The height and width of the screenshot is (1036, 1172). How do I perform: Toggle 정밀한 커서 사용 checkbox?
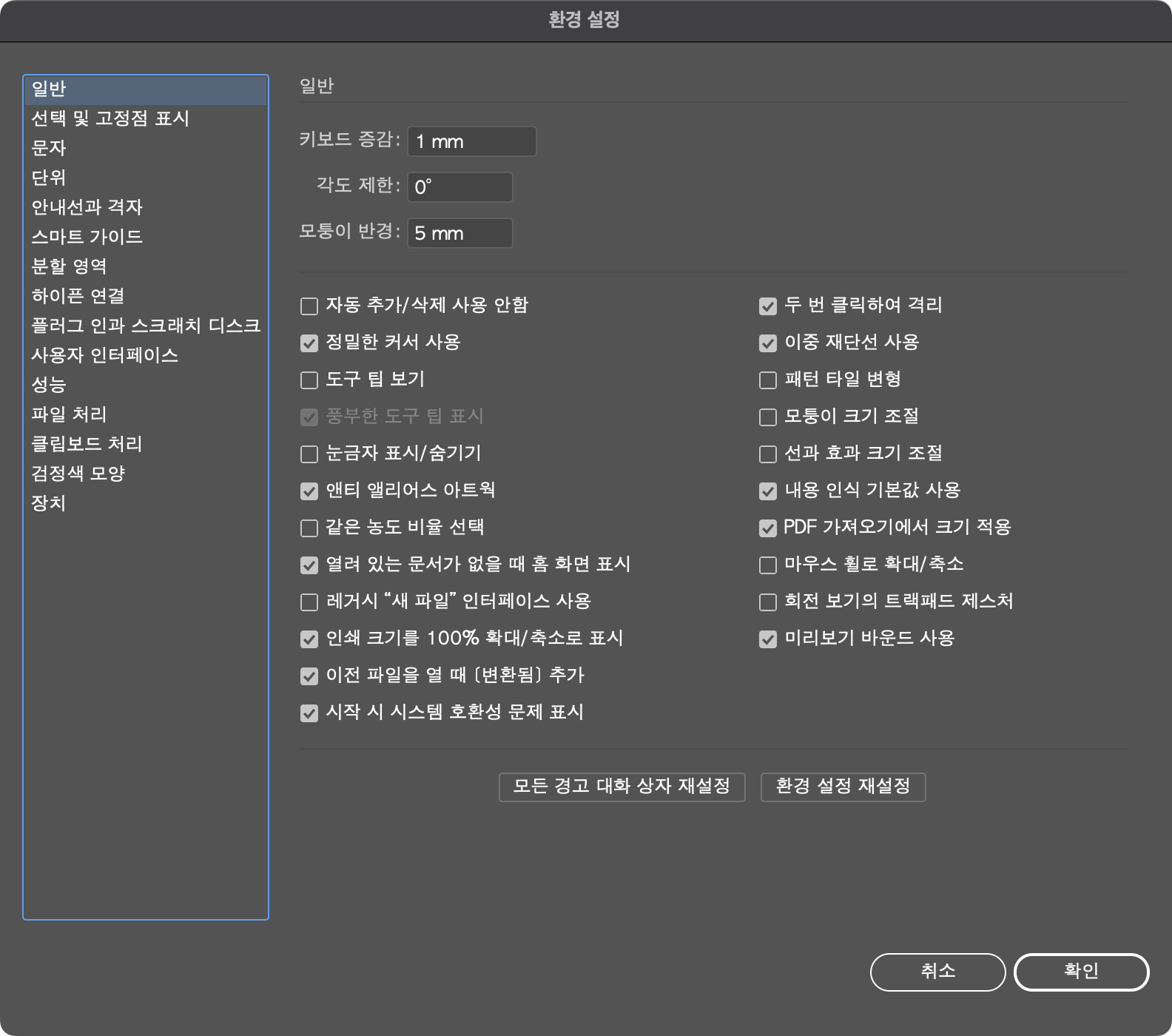(x=309, y=343)
